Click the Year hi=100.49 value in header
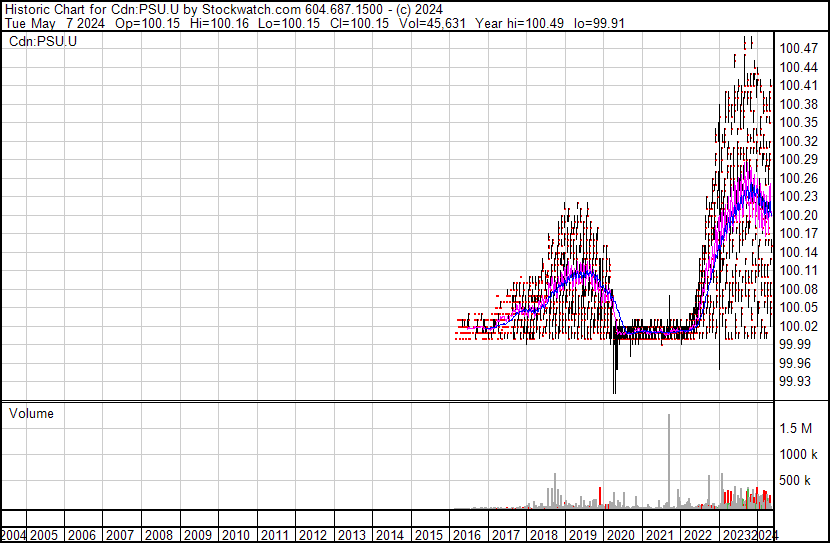This screenshot has height=543, width=830. click(x=519, y=24)
